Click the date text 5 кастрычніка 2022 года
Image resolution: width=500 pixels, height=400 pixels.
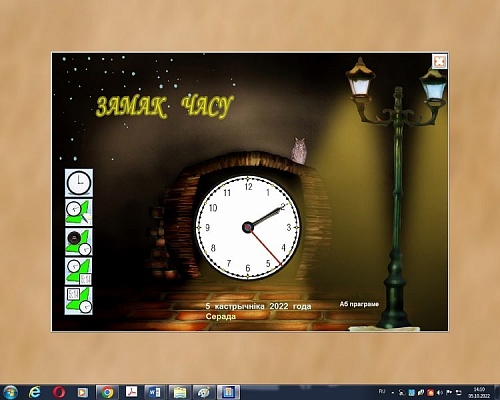click(258, 306)
